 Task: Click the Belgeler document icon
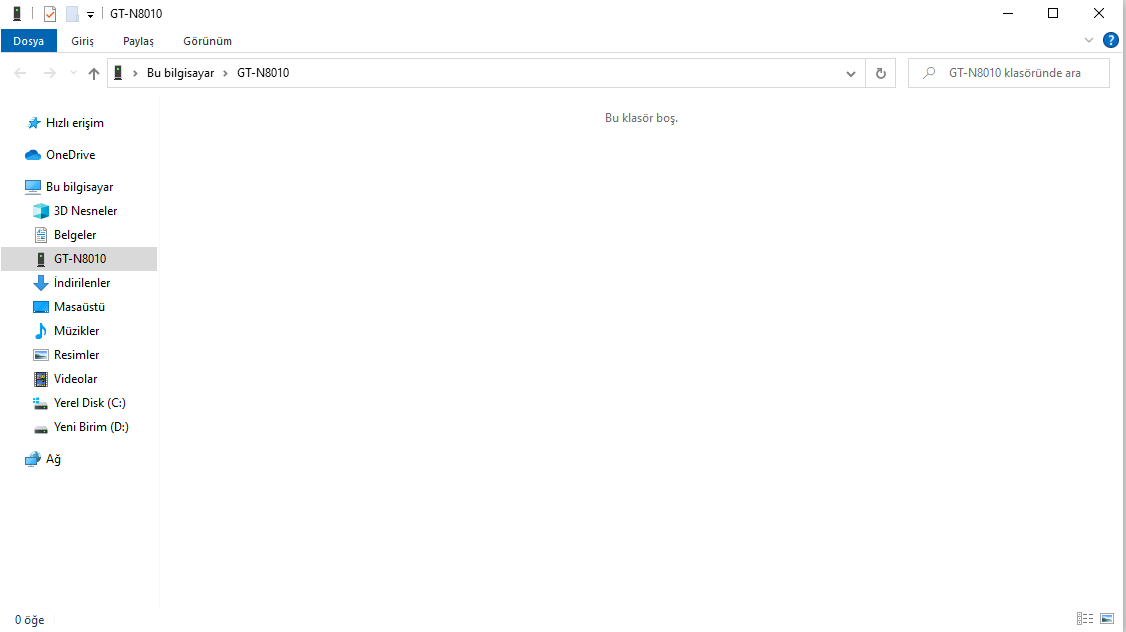41,235
